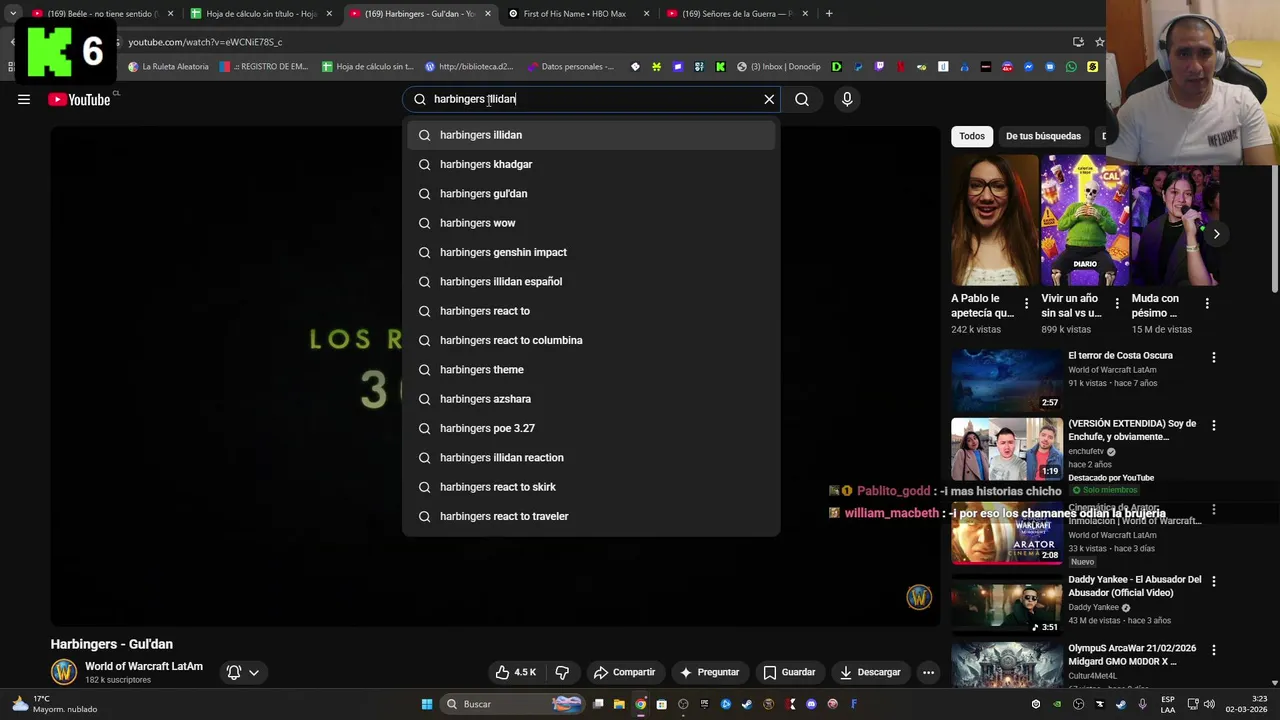
Task: Open "World of Warcraft LatAm" channel name
Action: pos(144,666)
